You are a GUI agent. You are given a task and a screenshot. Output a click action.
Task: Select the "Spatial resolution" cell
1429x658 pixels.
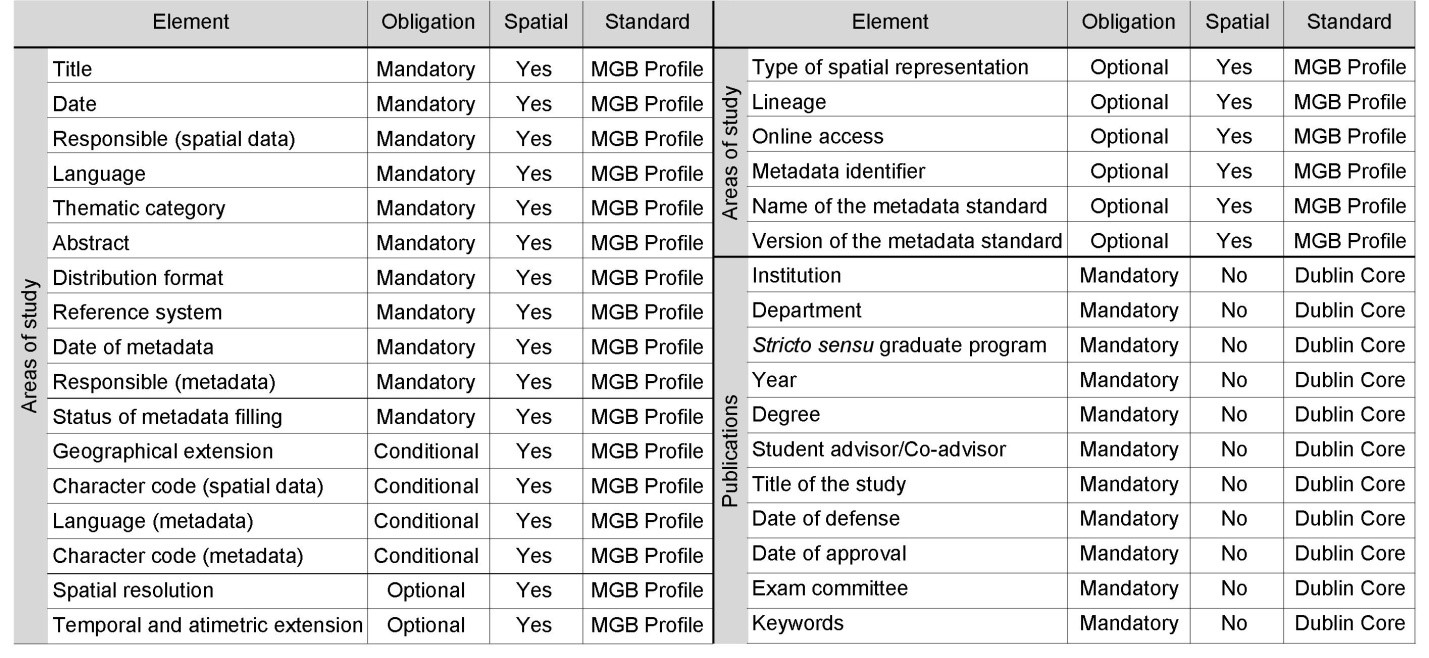tap(133, 590)
